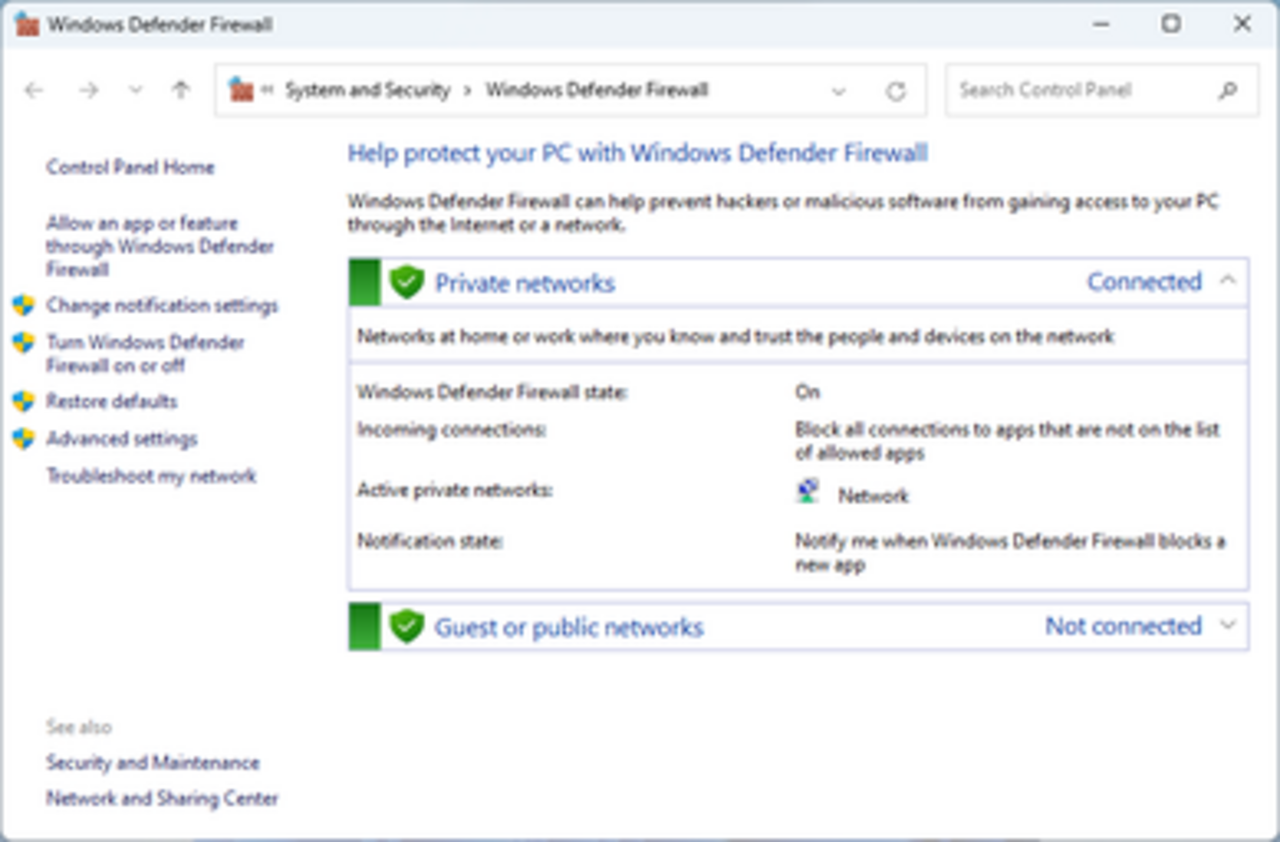
Task: Open Network and Sharing Center
Action: (162, 799)
